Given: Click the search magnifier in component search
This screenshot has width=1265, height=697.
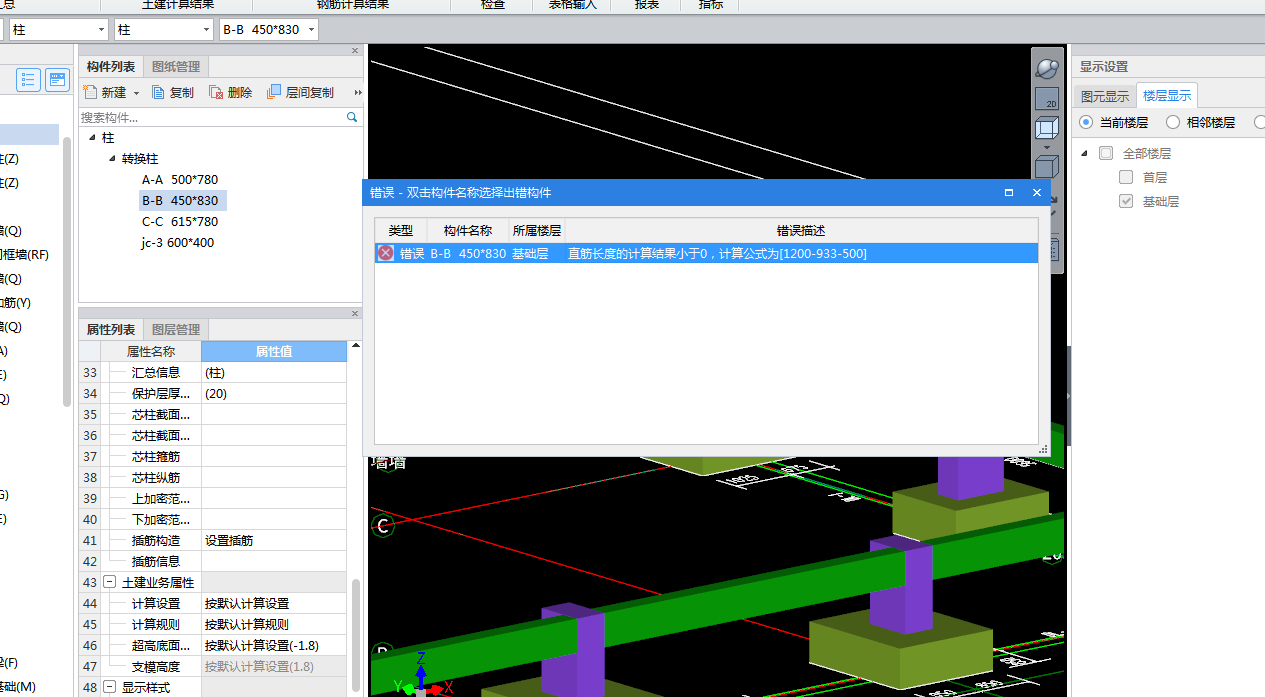Looking at the screenshot, I should pyautogui.click(x=352, y=117).
